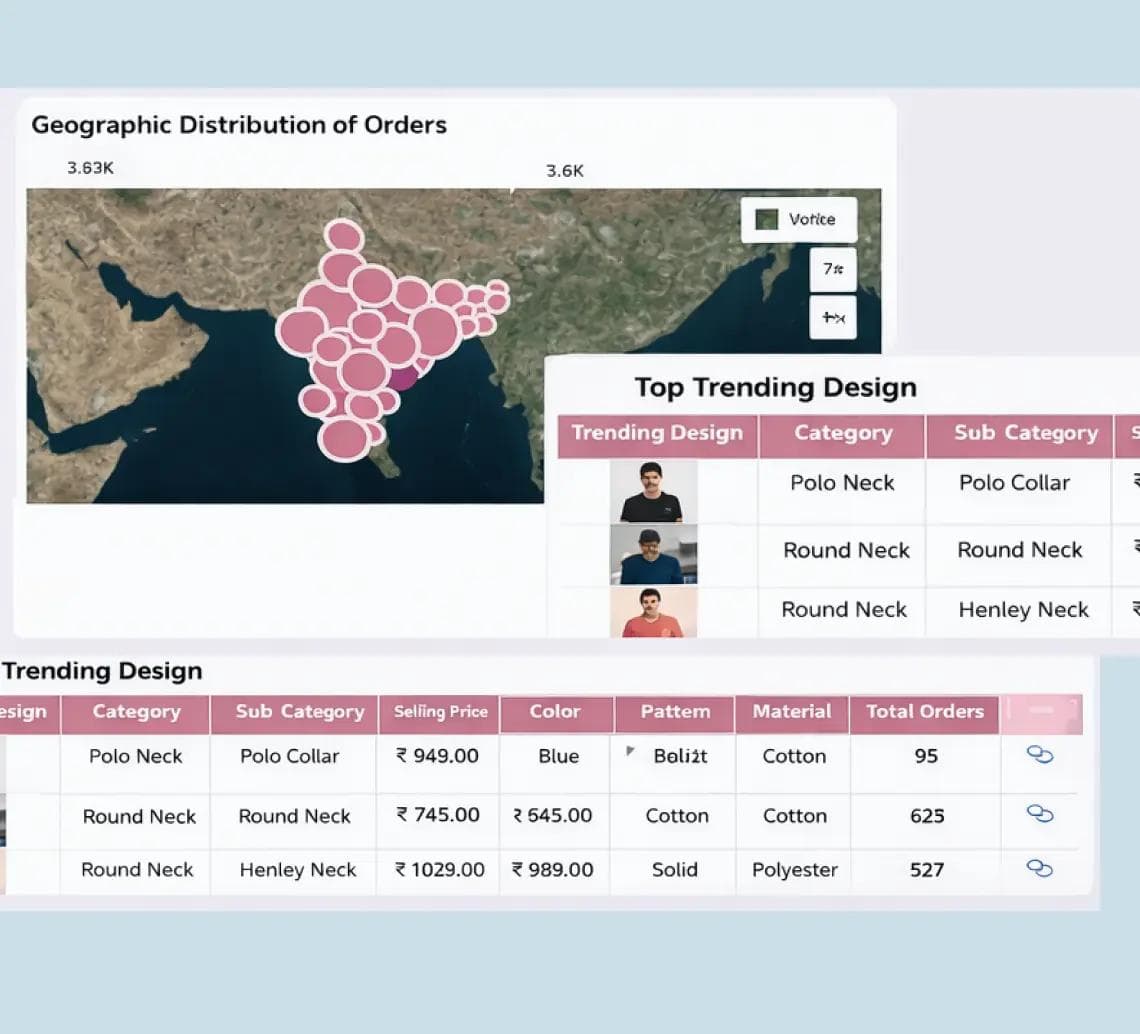This screenshot has width=1140, height=1034.
Task: Select the Polyester material cell
Action: (795, 870)
